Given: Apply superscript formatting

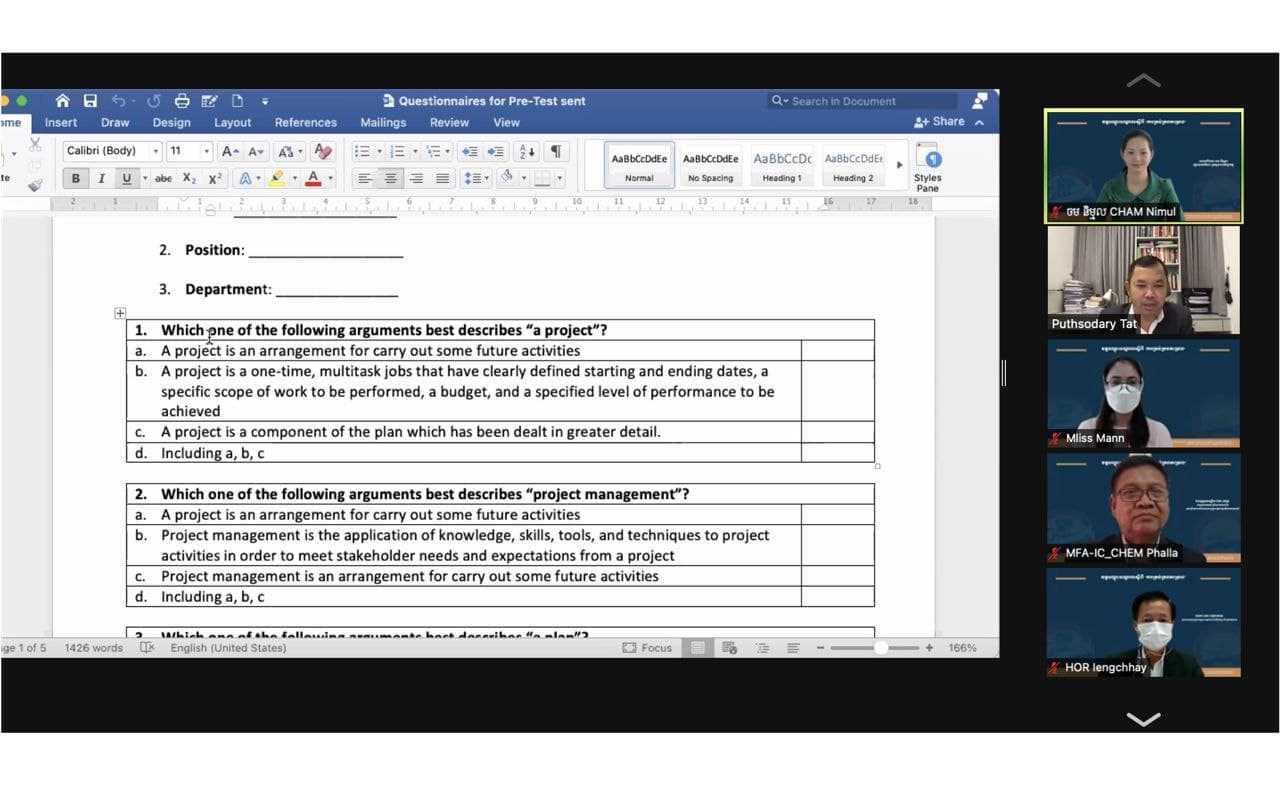Looking at the screenshot, I should tap(215, 179).
